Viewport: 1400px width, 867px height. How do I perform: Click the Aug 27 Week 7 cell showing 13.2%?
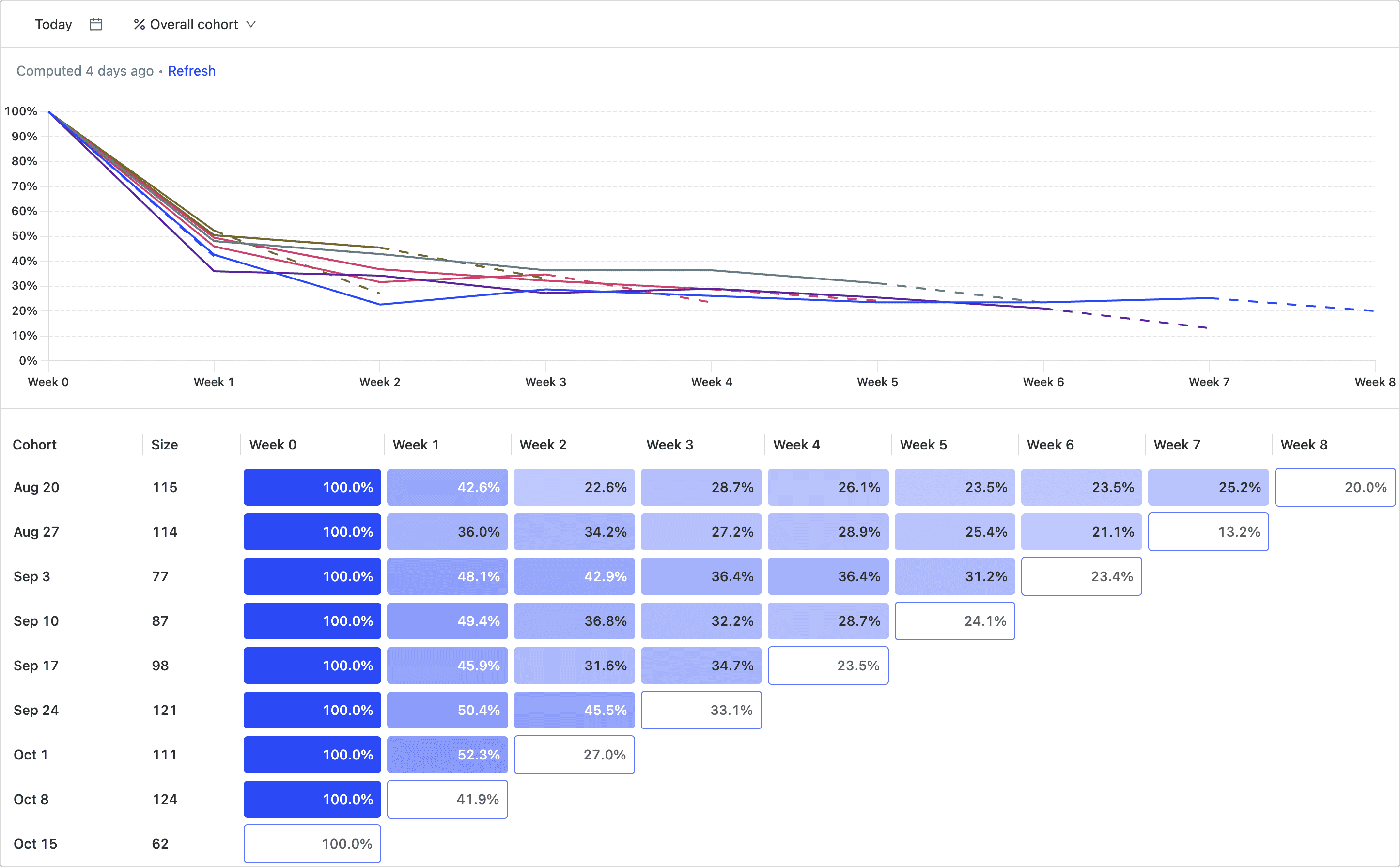[x=1208, y=531]
